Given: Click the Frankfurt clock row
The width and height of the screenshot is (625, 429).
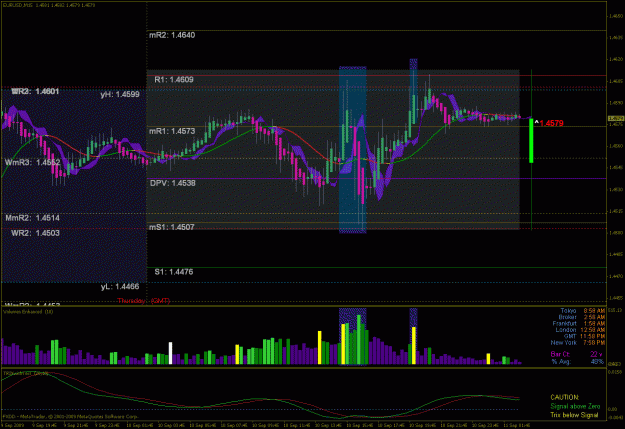Looking at the screenshot, I should coord(579,323).
